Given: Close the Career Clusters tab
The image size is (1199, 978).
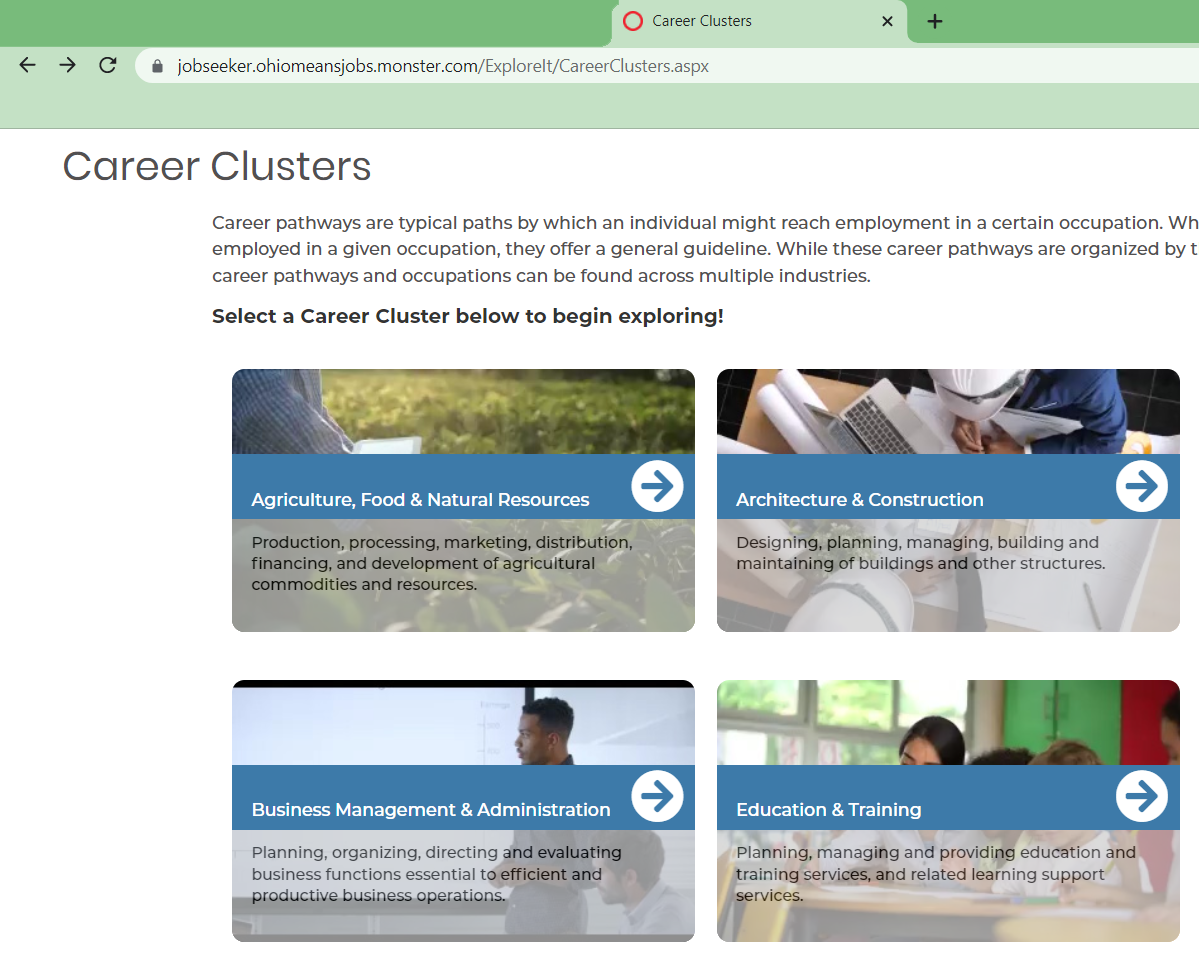Looking at the screenshot, I should coord(887,20).
